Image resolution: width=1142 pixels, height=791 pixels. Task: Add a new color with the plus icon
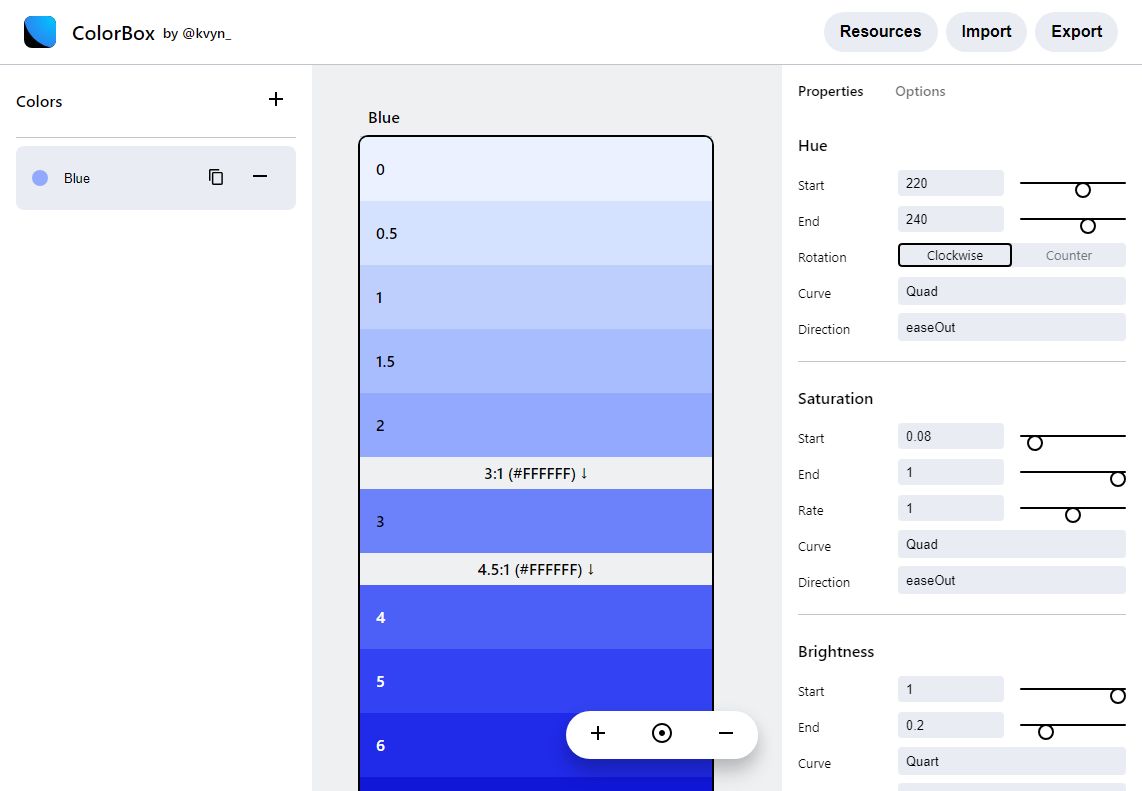click(x=275, y=99)
